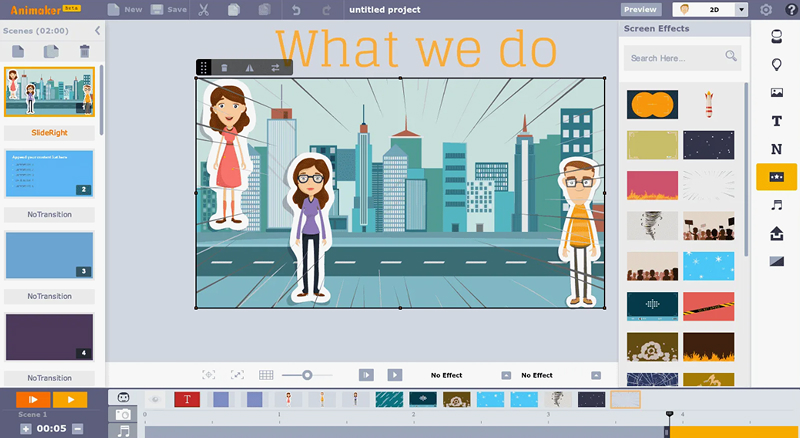Open the Properties lightbulb panel
Viewport: 800px width, 438px height.
coord(776,65)
